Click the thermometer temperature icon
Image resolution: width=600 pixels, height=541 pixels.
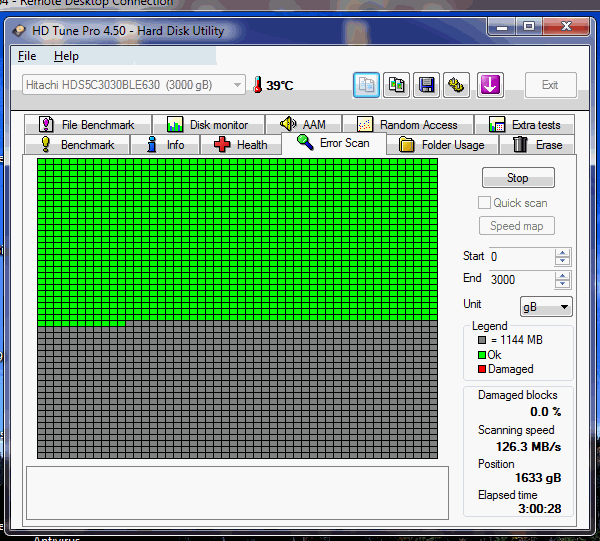258,85
